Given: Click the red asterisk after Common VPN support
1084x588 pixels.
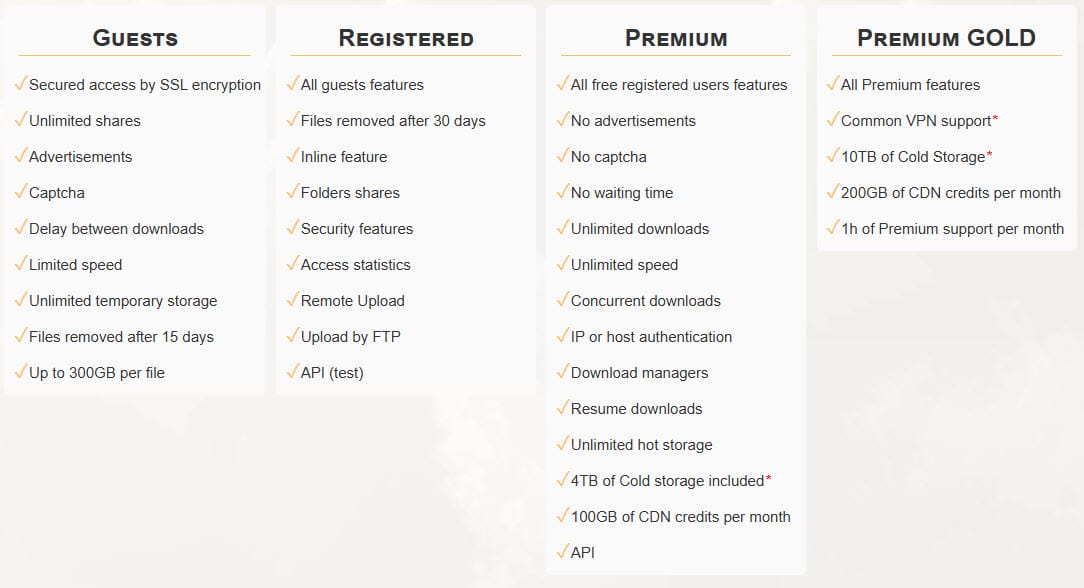Looking at the screenshot, I should pyautogui.click(x=995, y=120).
